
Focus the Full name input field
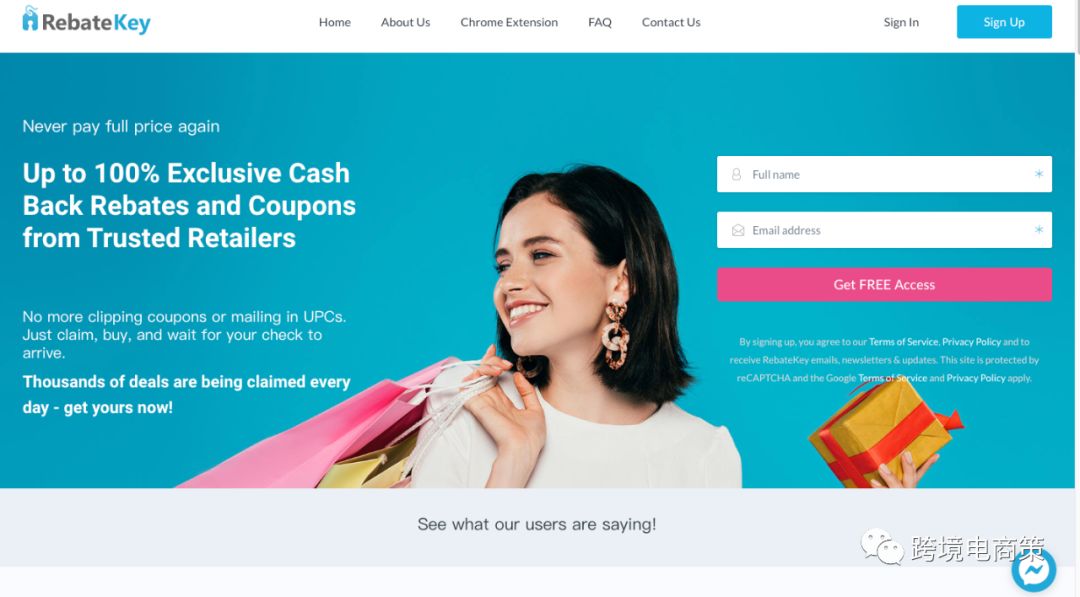tap(884, 174)
